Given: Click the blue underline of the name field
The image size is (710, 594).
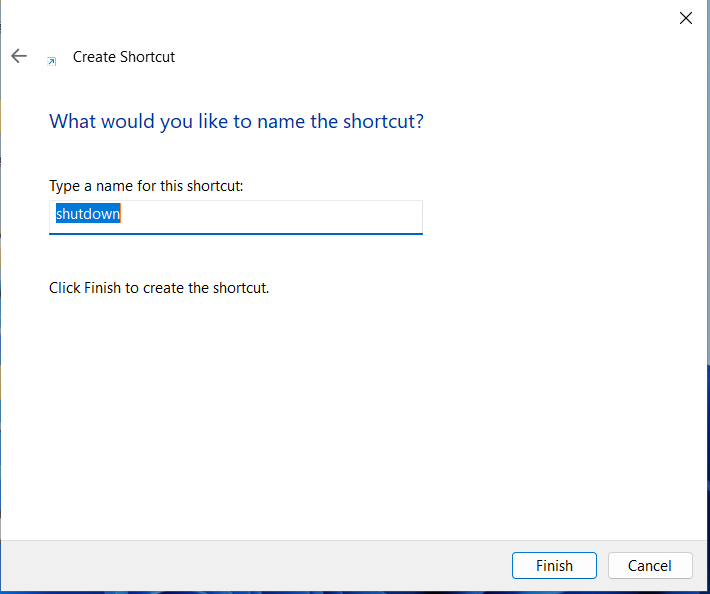Looking at the screenshot, I should coord(236,233).
